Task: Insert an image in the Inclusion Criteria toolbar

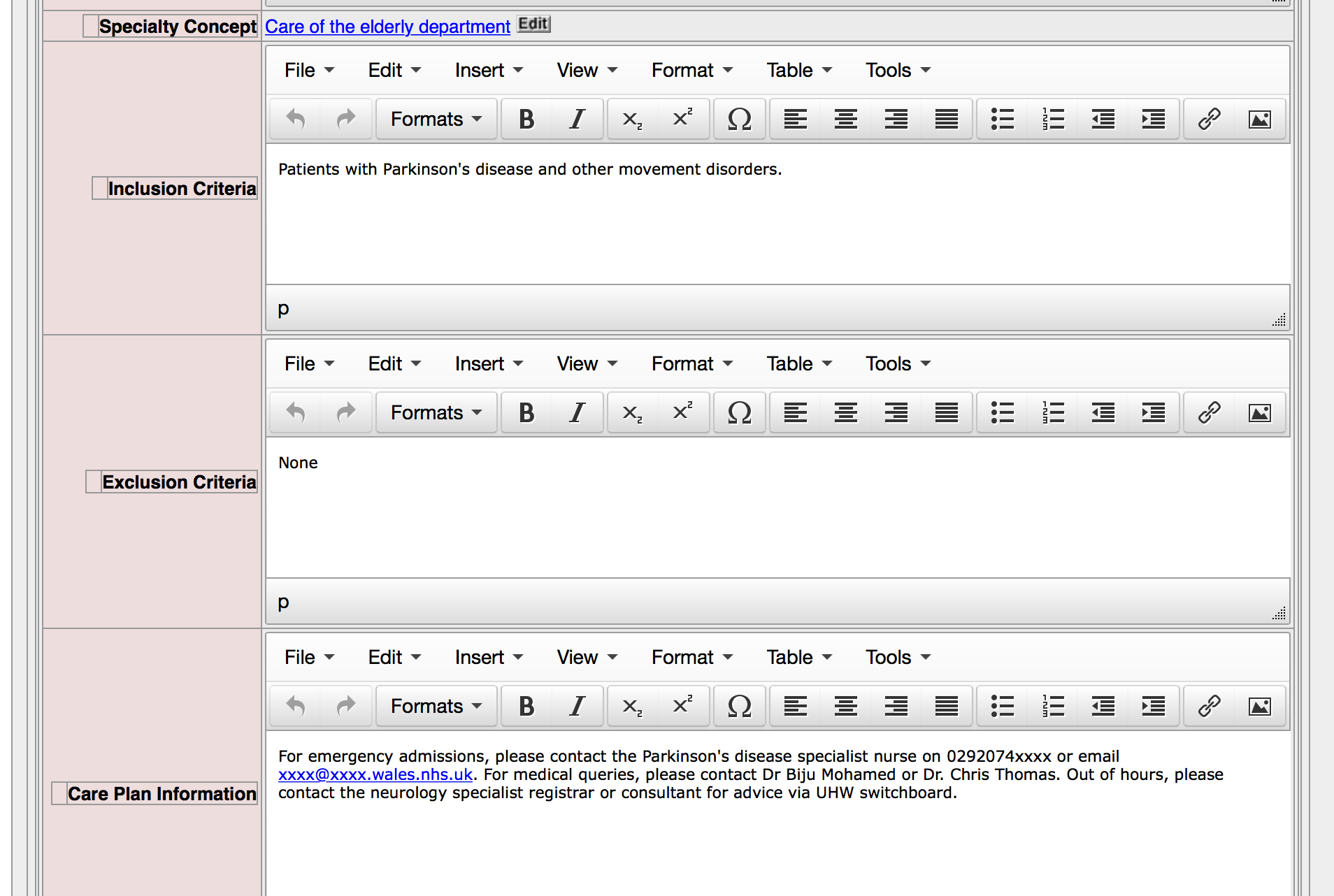Action: (1259, 119)
